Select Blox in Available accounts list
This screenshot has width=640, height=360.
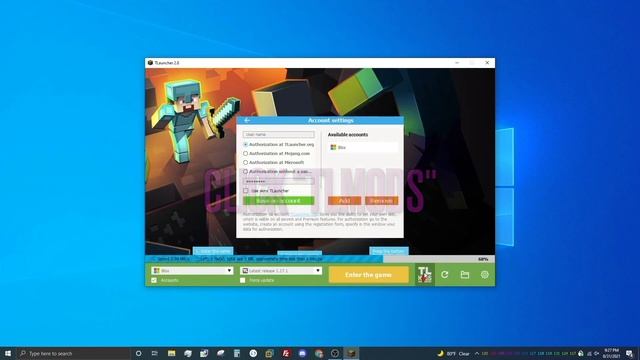(363, 147)
